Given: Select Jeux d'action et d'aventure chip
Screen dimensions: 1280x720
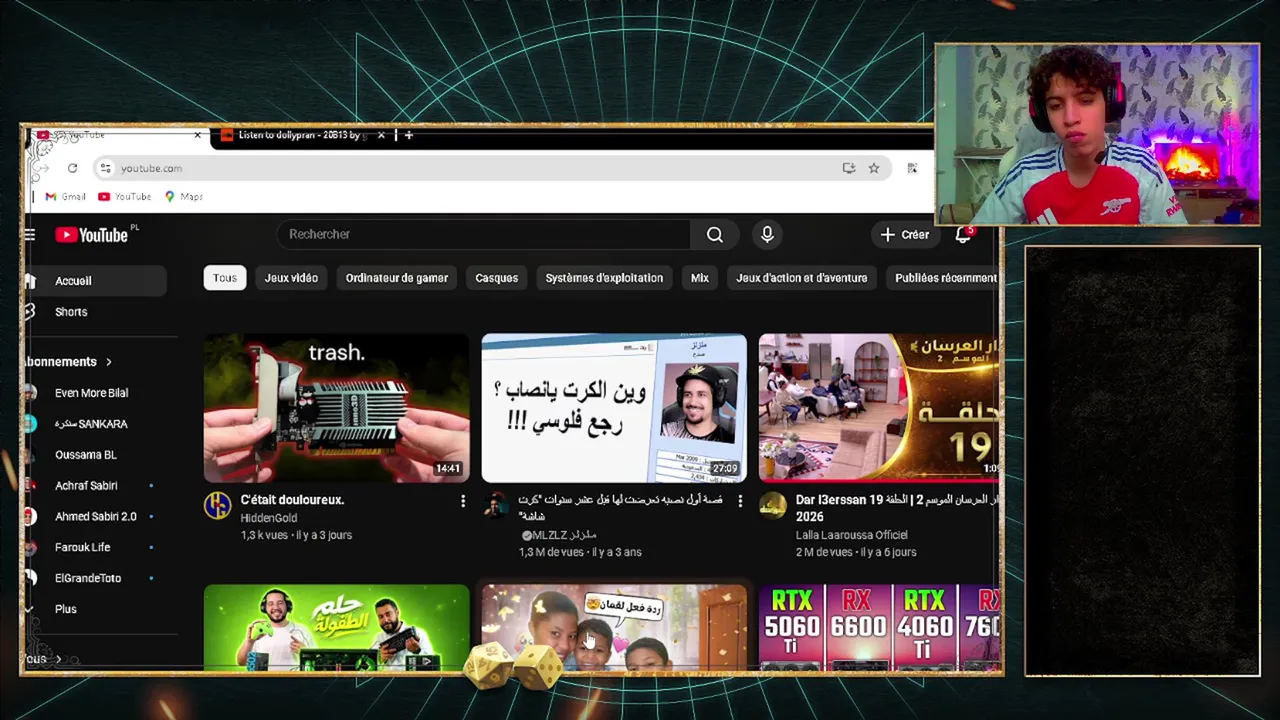Looking at the screenshot, I should [x=802, y=278].
